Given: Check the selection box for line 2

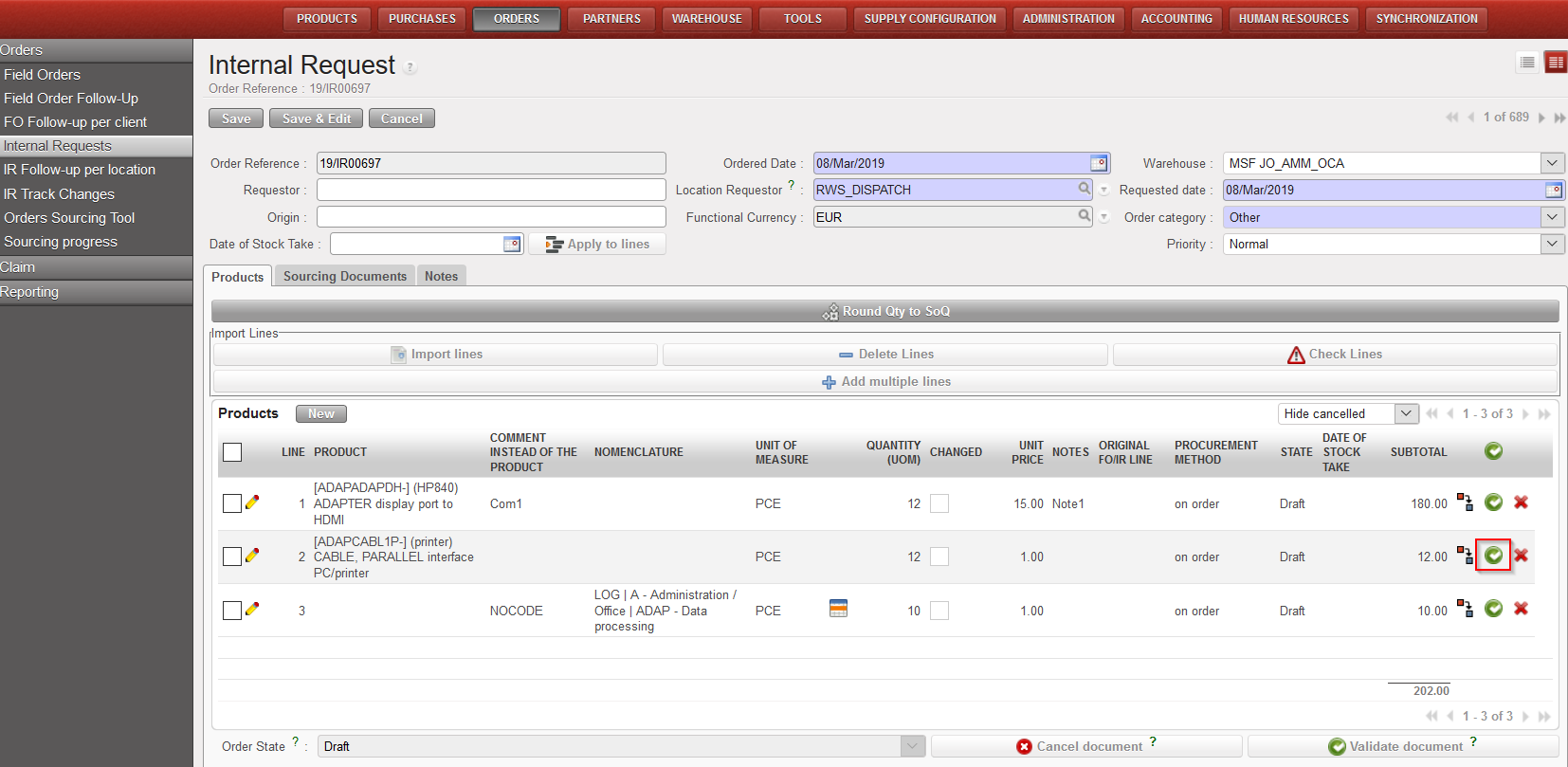Looking at the screenshot, I should (232, 557).
